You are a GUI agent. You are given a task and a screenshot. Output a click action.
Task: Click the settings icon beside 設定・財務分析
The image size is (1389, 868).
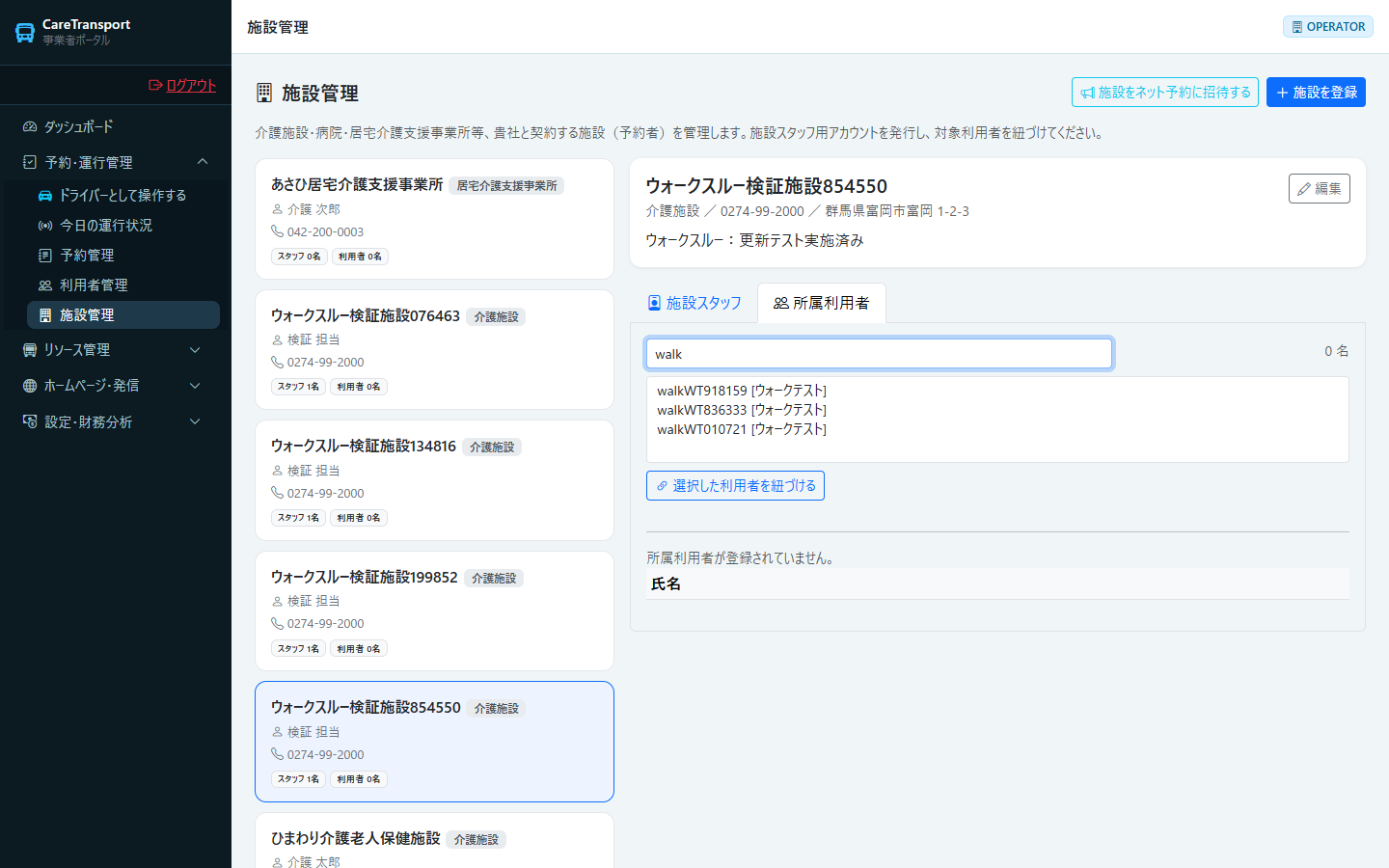(30, 421)
